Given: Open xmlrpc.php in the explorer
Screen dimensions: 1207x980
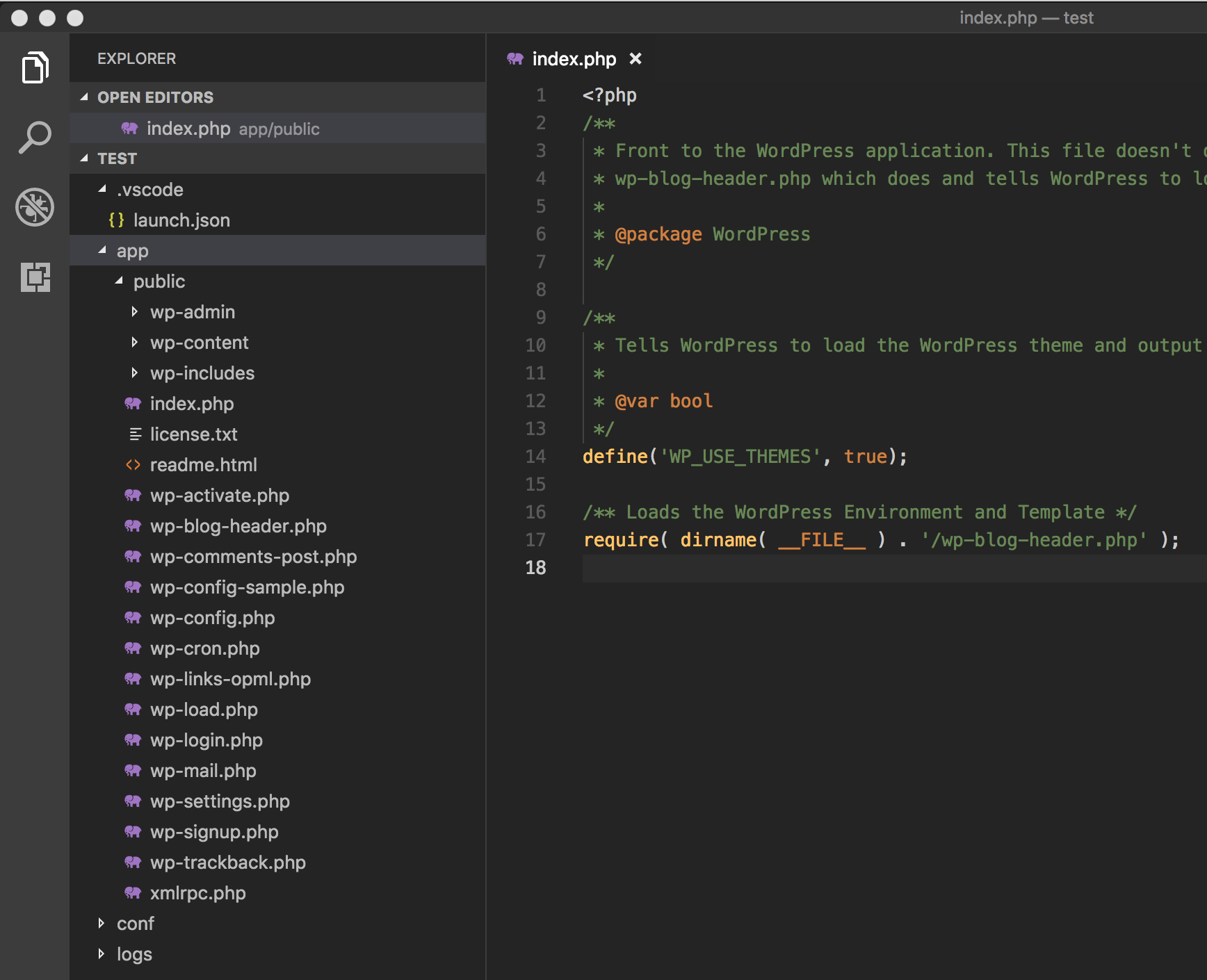Looking at the screenshot, I should point(197,893).
